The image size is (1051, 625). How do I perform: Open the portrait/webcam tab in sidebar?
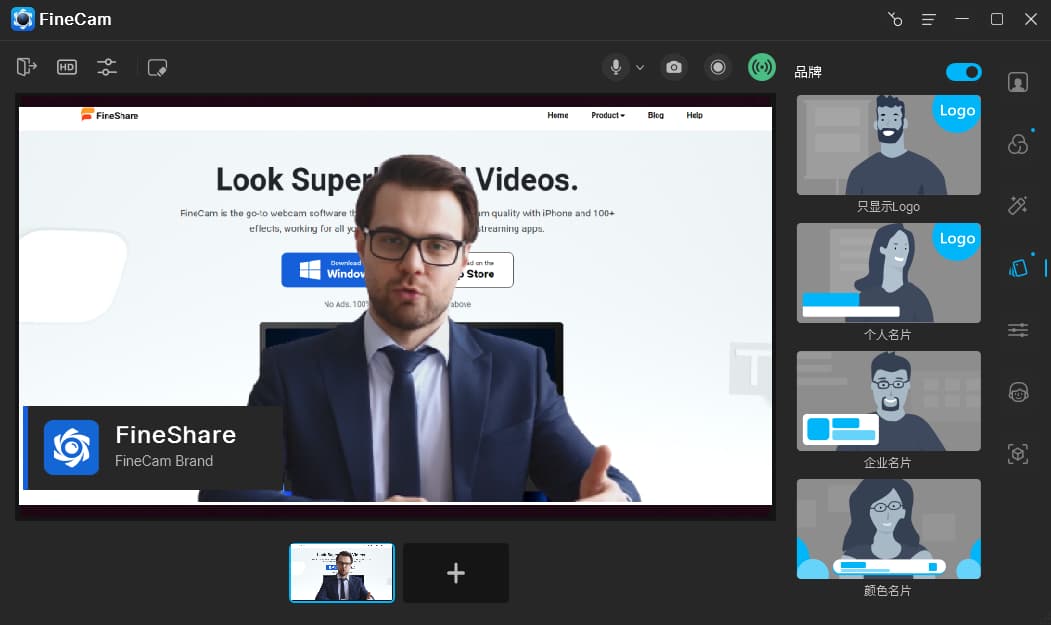1018,82
